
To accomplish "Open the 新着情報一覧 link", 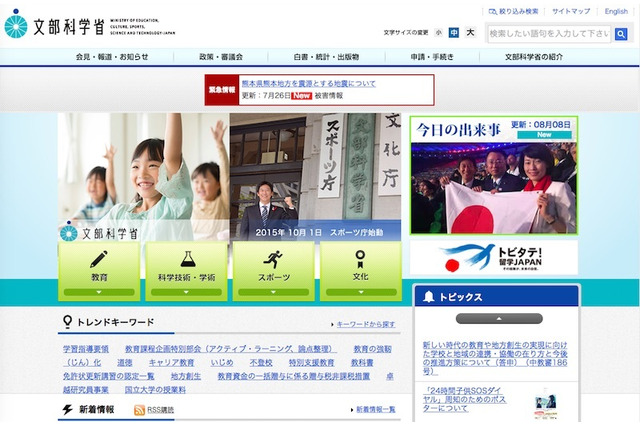I will pos(376,409).
